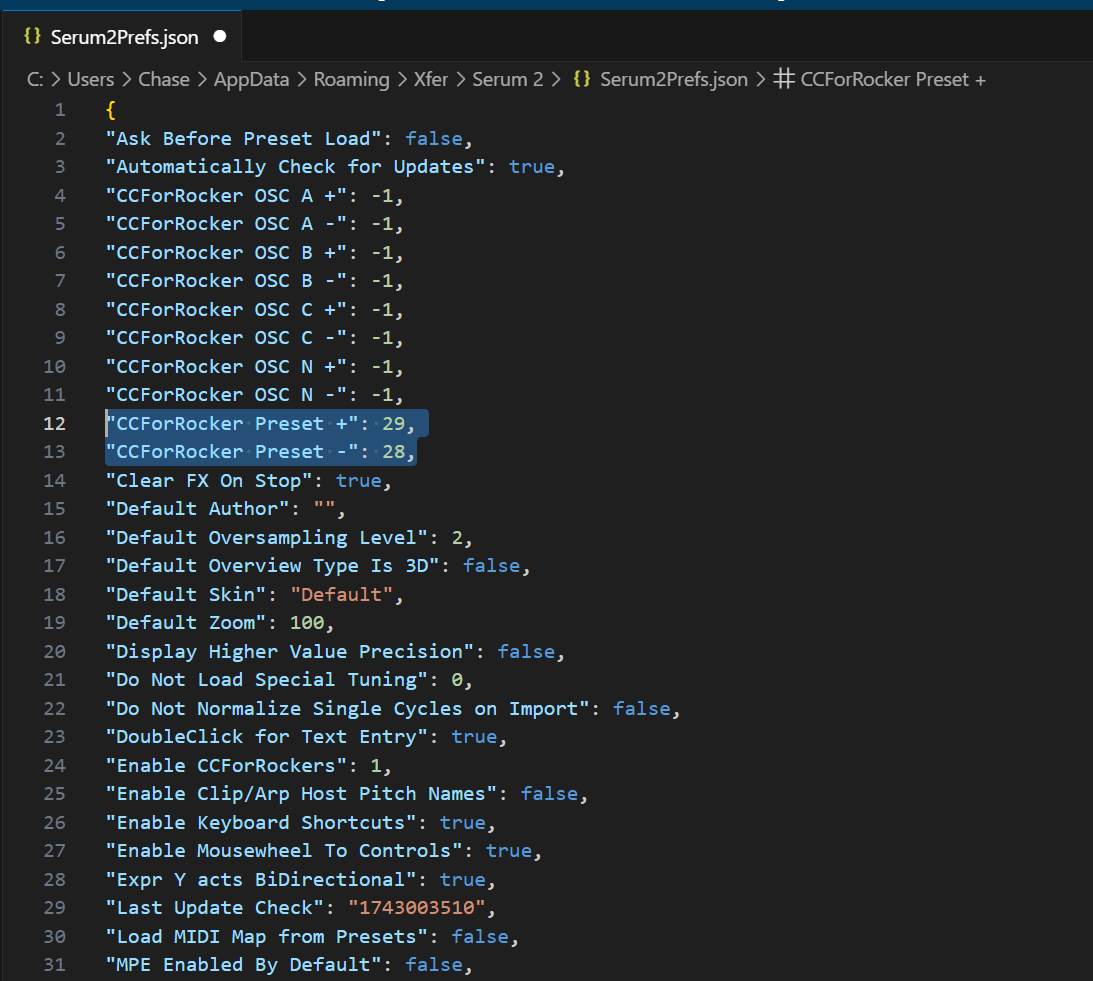1093x981 pixels.
Task: Click line number 12 in the gutter
Action: (54, 423)
